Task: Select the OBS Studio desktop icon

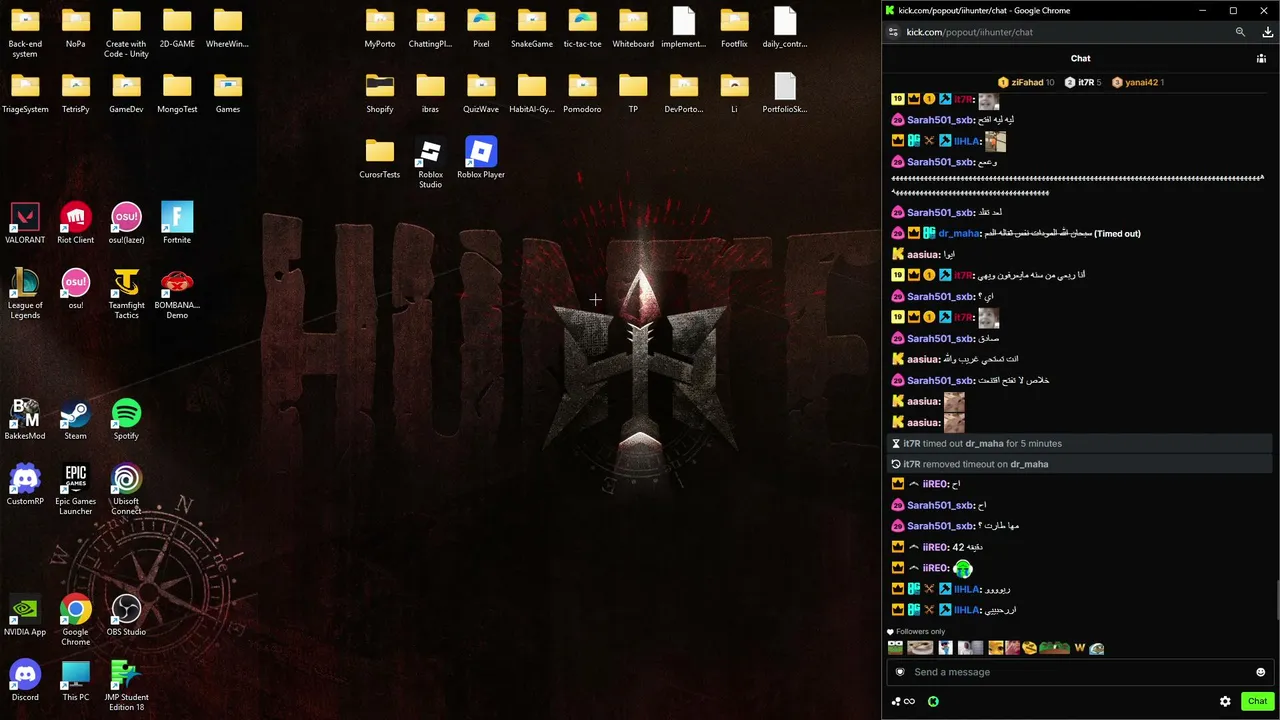Action: 126,616
